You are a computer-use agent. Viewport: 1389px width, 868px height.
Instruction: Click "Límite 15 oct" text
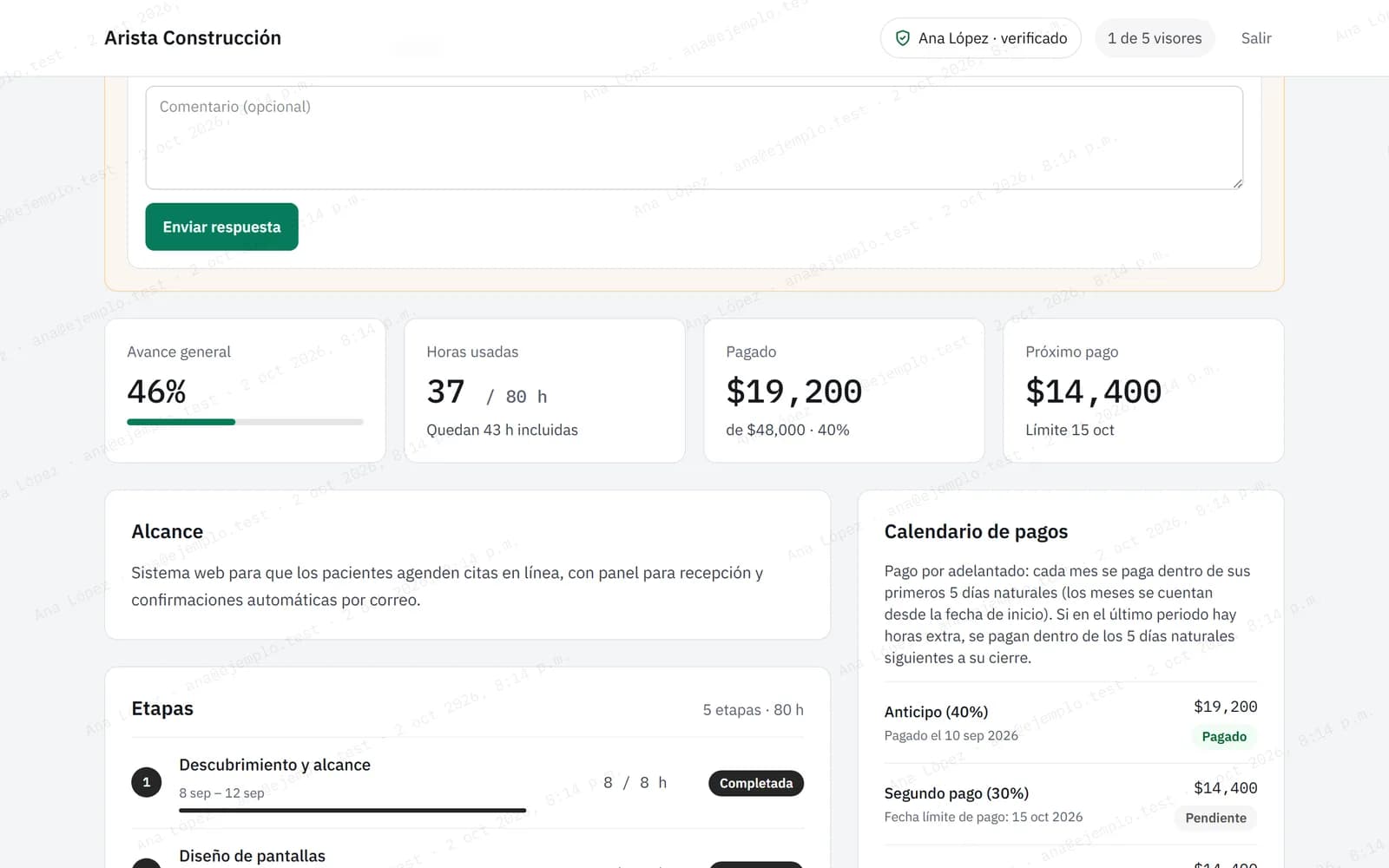coord(1070,430)
